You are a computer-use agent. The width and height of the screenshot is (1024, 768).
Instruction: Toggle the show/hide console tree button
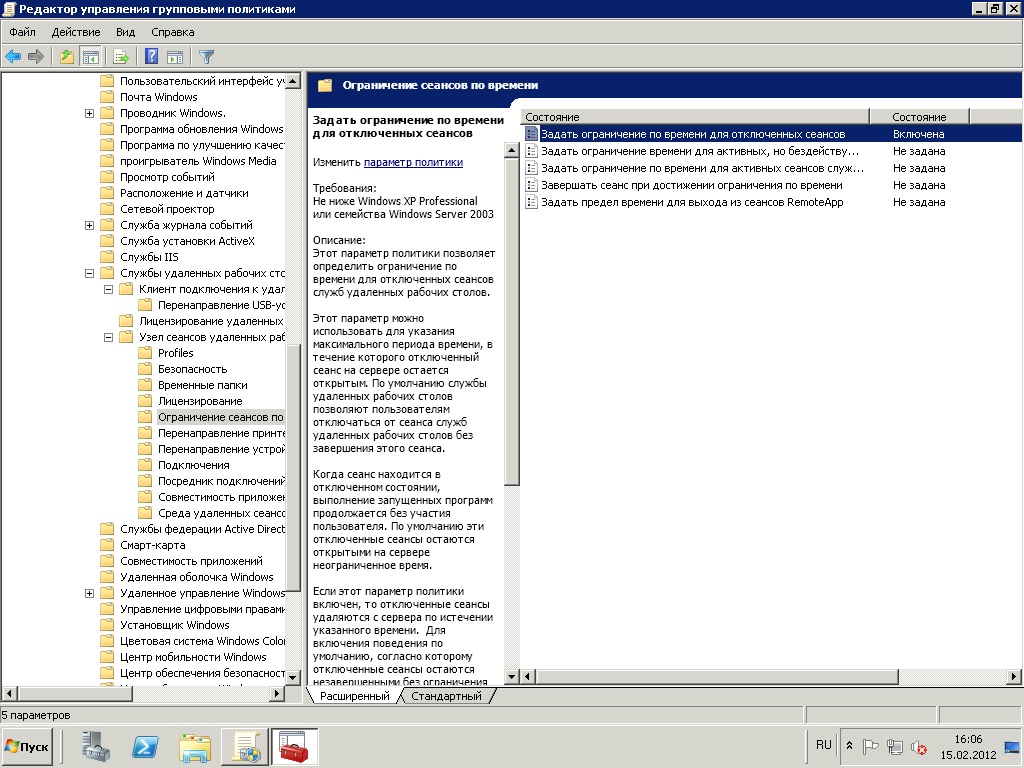click(x=90, y=57)
